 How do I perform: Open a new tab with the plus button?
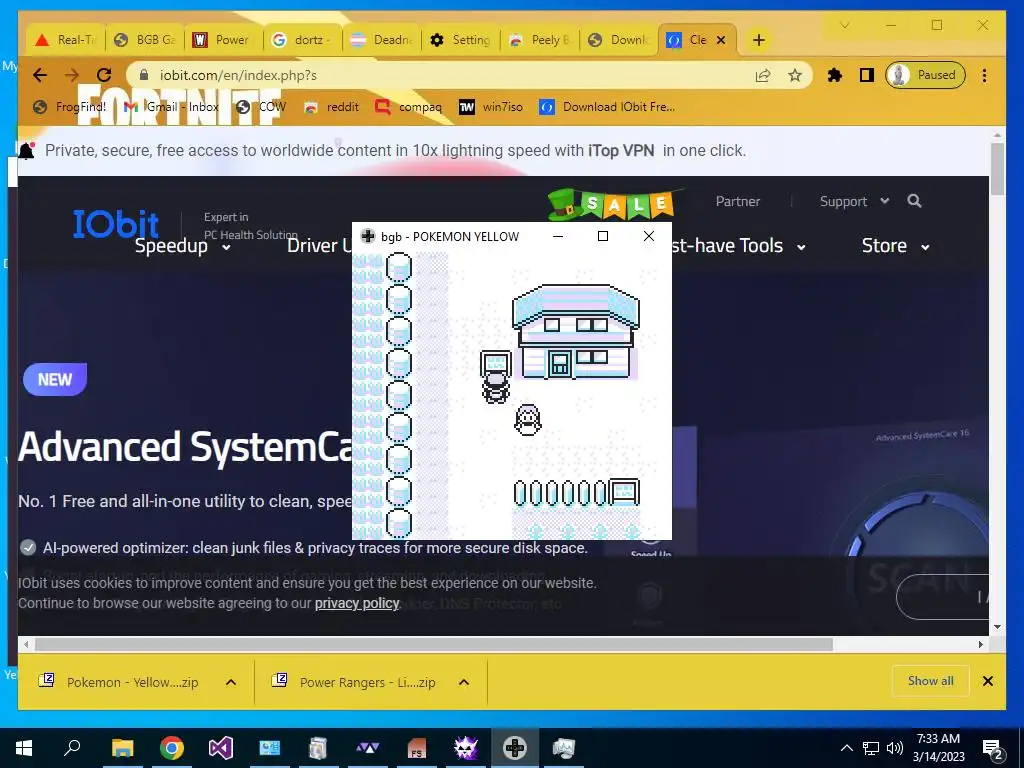pyautogui.click(x=758, y=40)
